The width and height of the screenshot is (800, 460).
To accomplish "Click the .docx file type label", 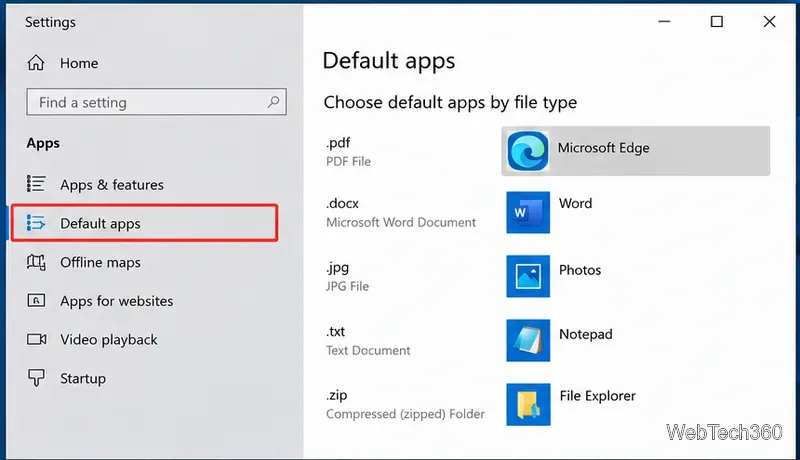I will pos(342,203).
